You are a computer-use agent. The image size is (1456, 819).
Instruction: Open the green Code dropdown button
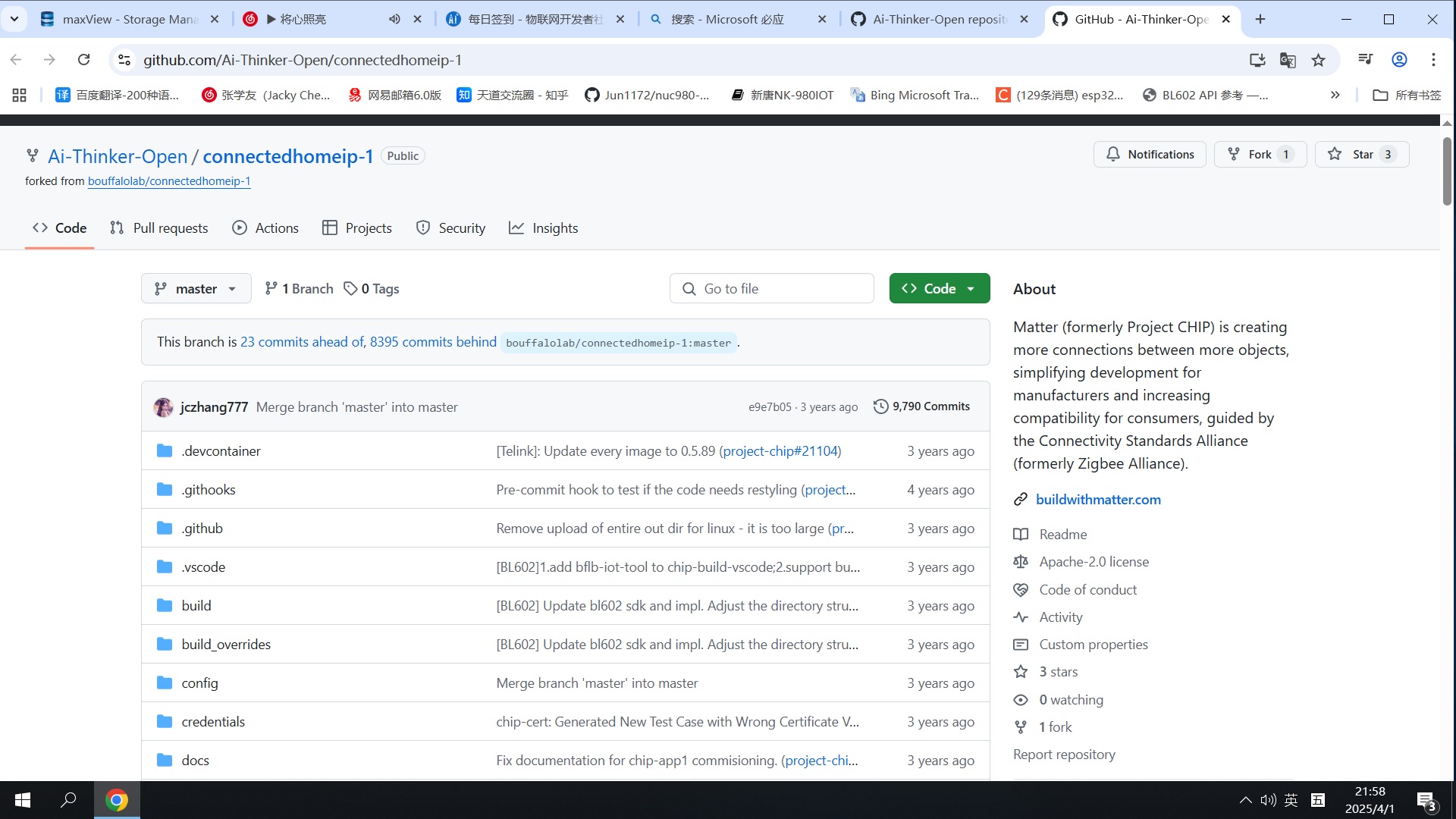tap(940, 288)
